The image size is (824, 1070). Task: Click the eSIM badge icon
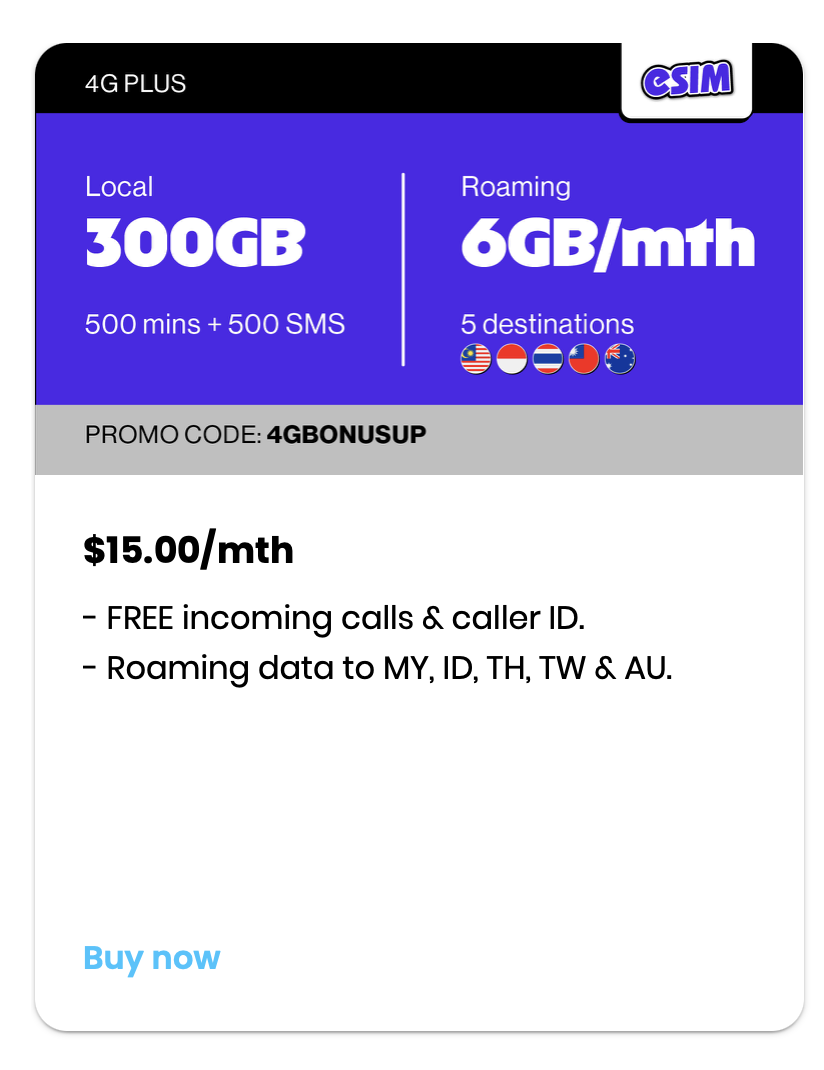point(686,81)
